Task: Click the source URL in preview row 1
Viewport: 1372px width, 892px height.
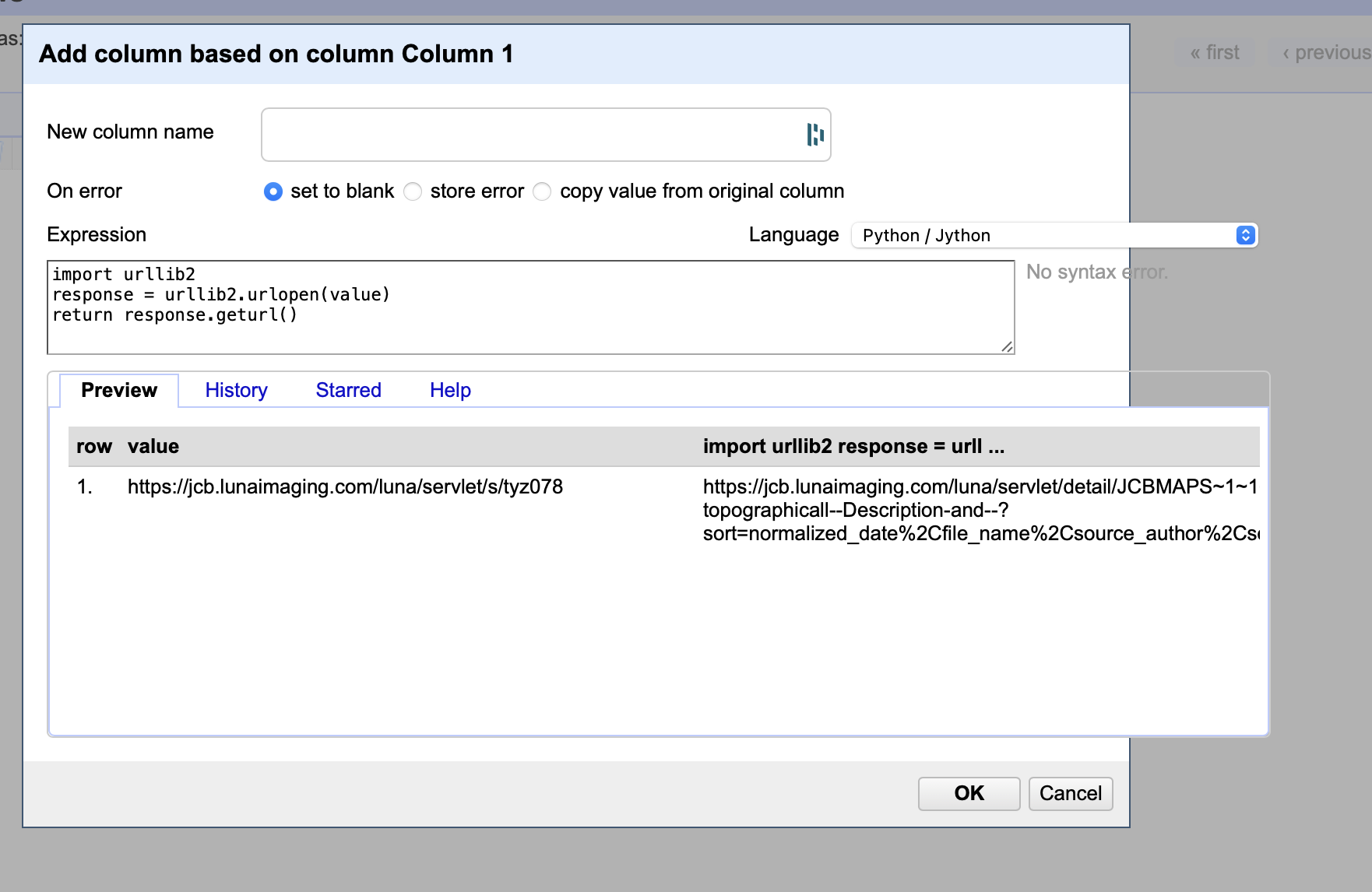Action: (345, 486)
